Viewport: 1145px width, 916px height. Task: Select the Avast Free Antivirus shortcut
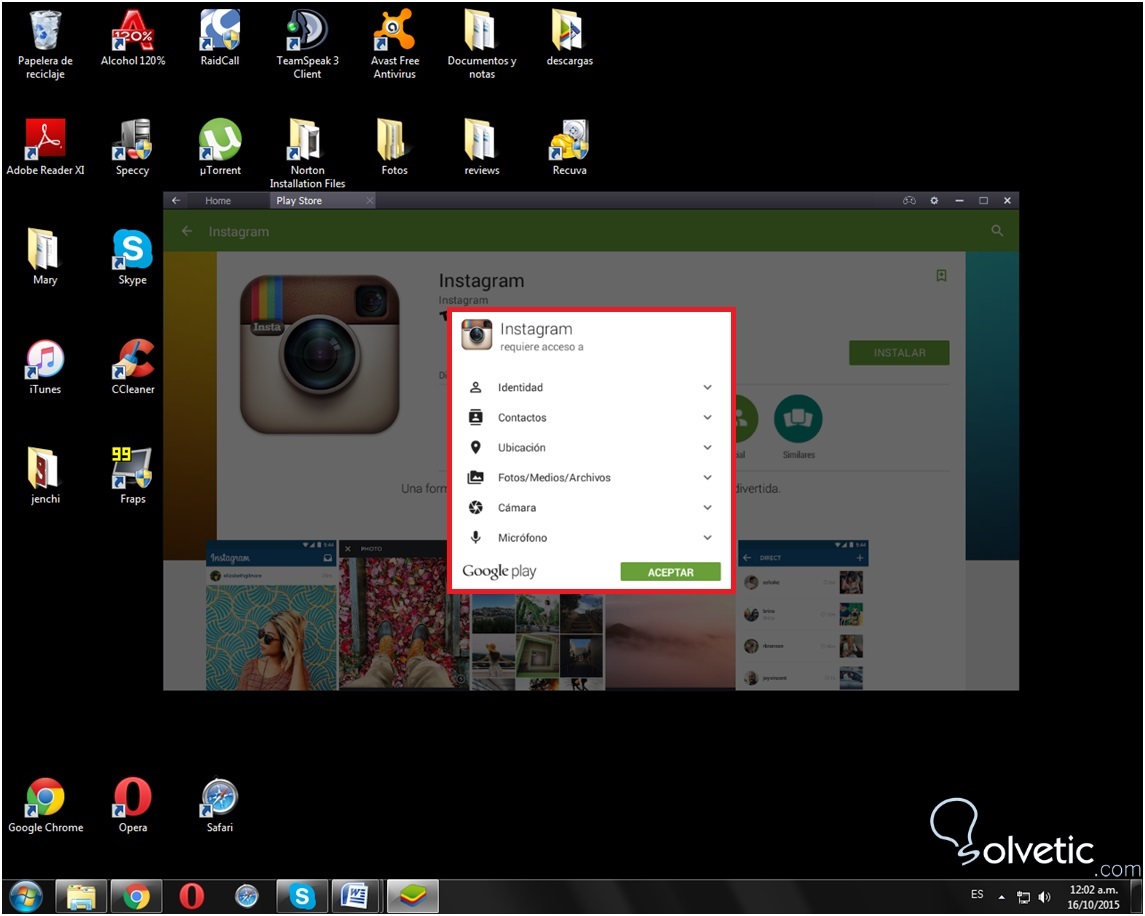coord(394,44)
